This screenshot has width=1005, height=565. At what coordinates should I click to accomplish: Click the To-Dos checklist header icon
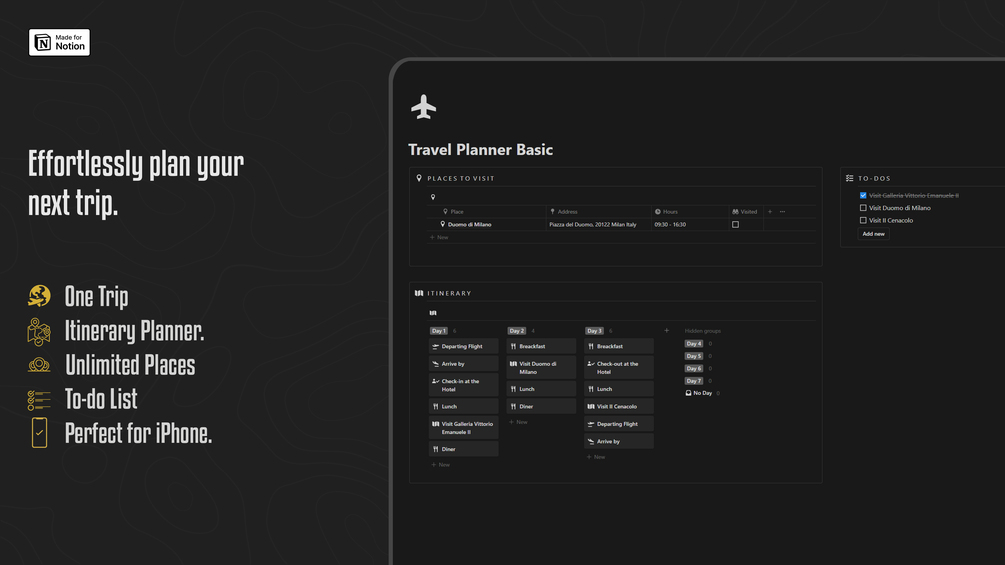850,178
